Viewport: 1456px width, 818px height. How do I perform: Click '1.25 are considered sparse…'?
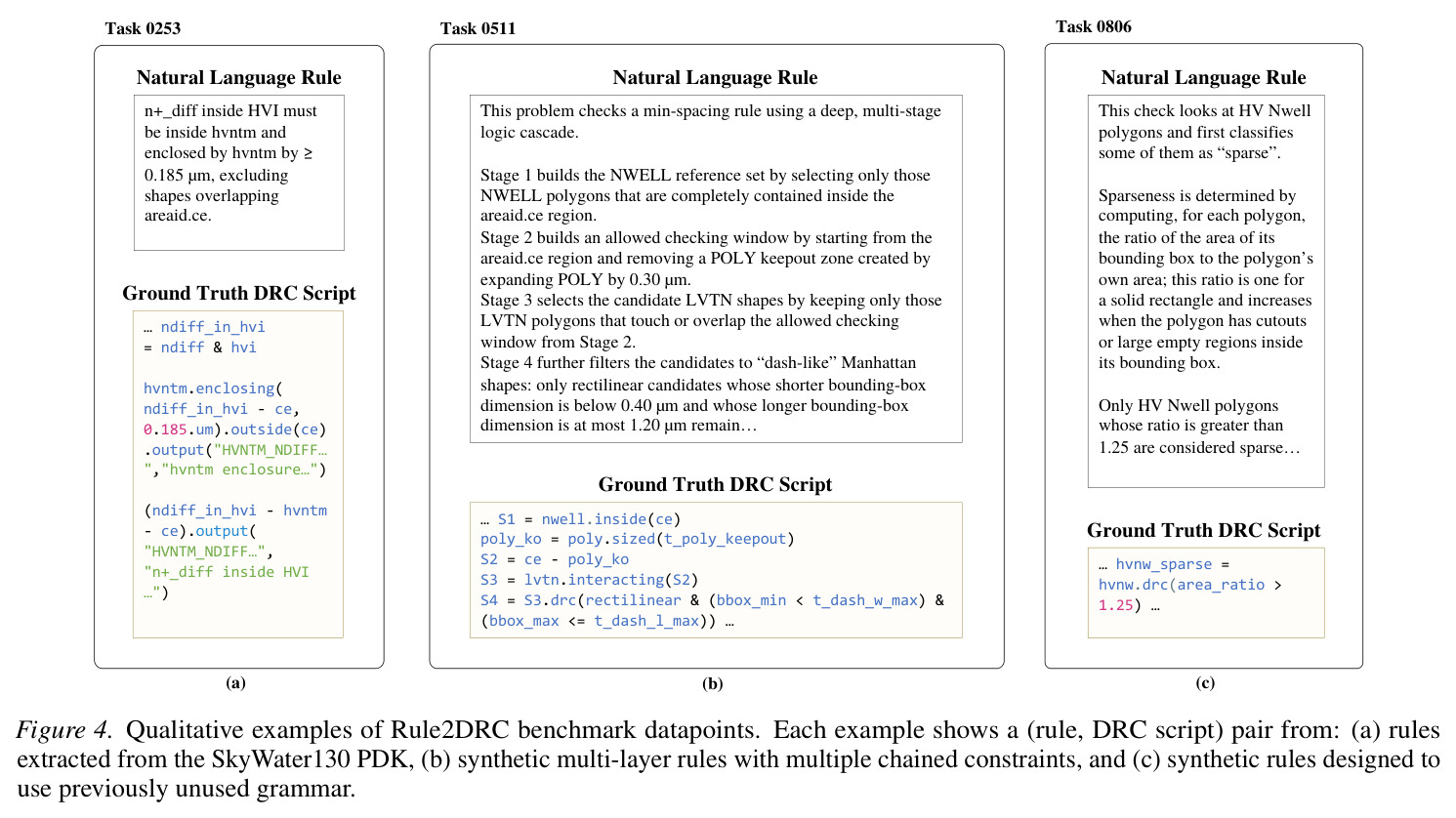(1199, 447)
